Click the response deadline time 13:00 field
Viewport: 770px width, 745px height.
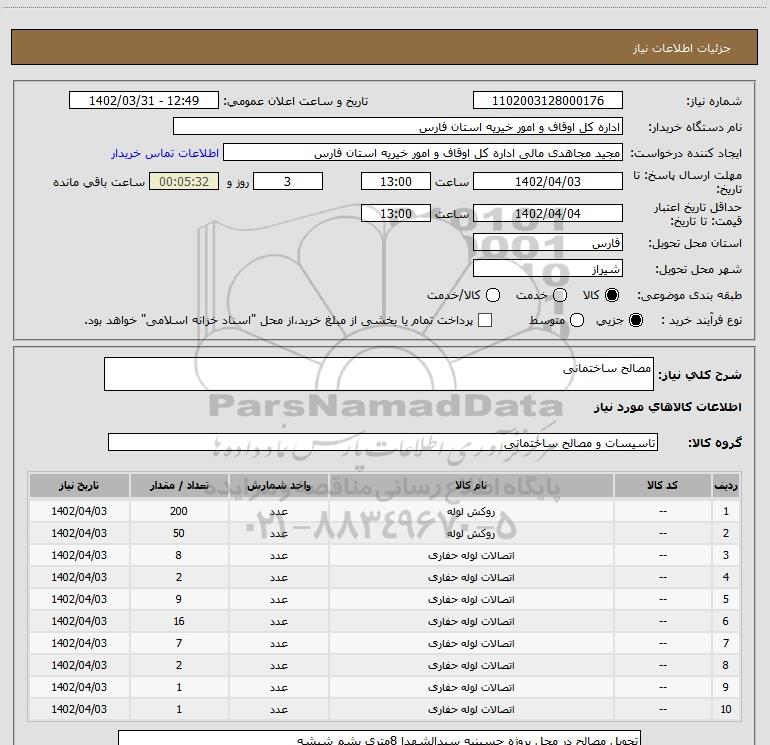[x=396, y=181]
